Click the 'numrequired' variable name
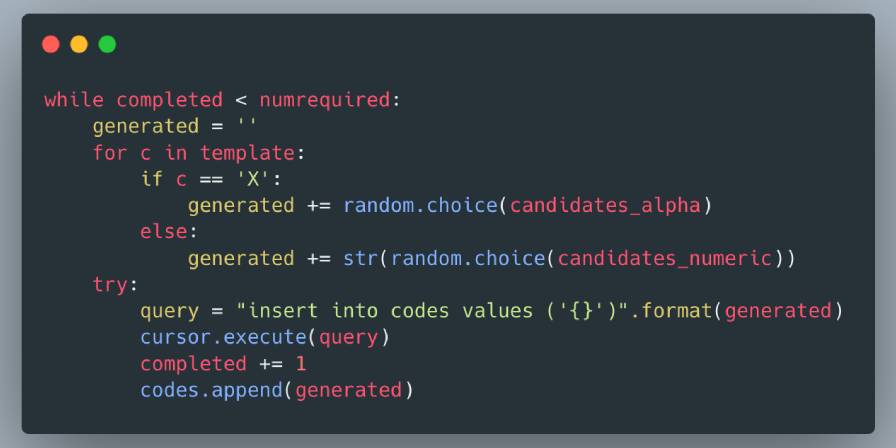 (x=324, y=100)
